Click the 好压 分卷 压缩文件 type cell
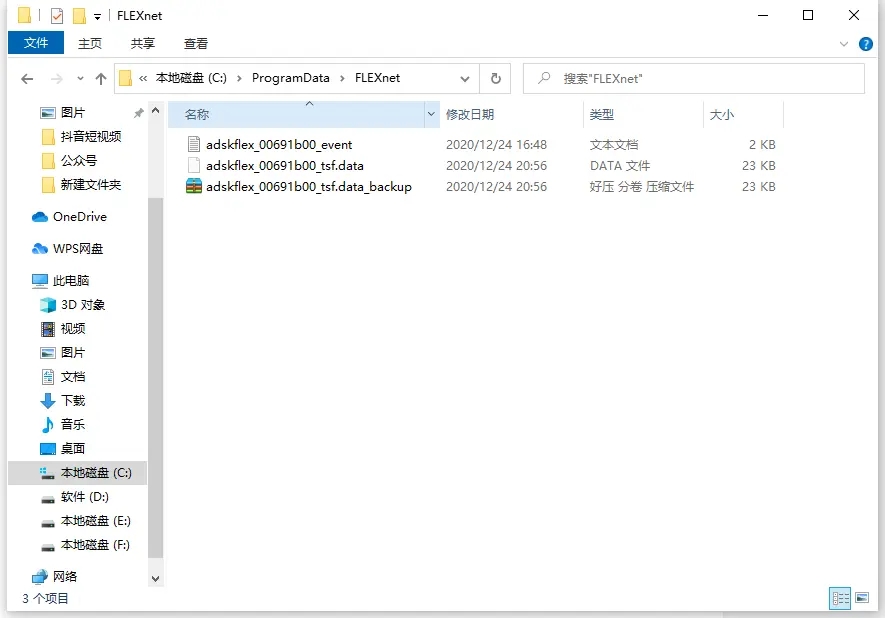Image resolution: width=885 pixels, height=618 pixels. 642,186
